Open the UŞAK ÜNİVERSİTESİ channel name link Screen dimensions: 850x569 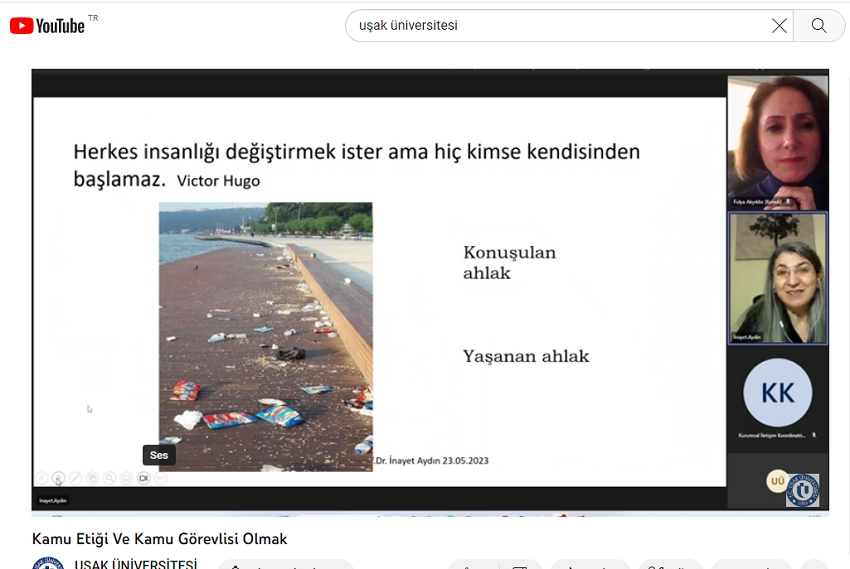click(135, 564)
